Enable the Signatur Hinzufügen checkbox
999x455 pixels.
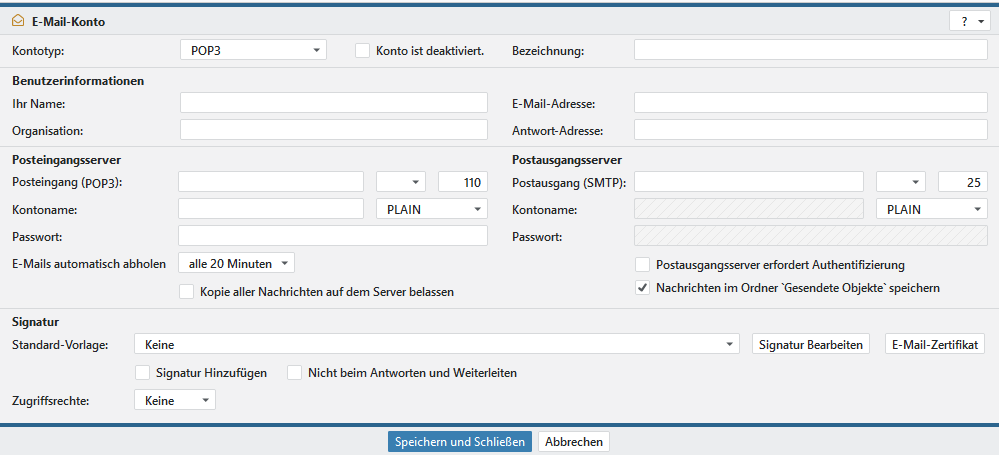point(142,372)
